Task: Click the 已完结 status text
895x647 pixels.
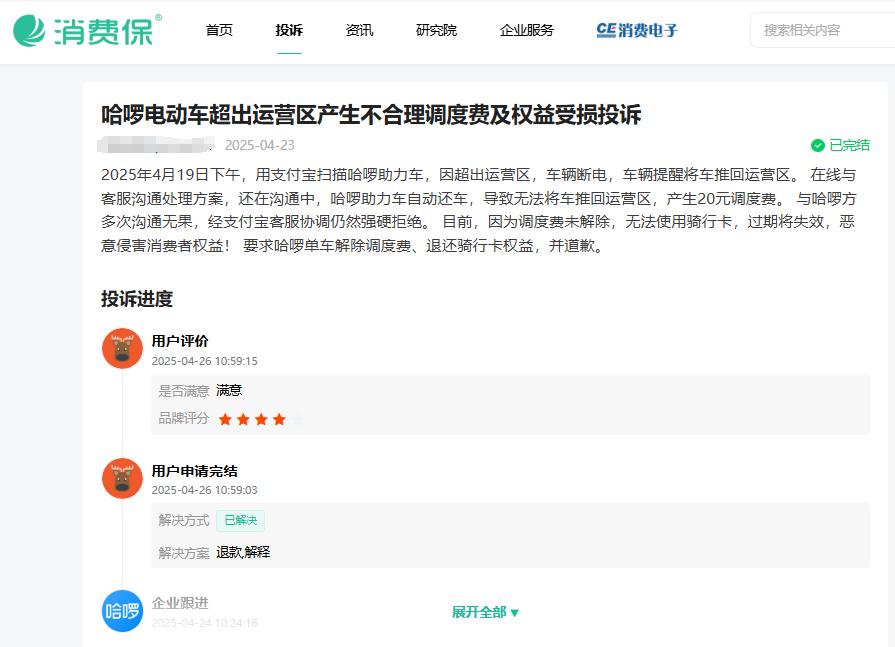Action: coord(849,145)
